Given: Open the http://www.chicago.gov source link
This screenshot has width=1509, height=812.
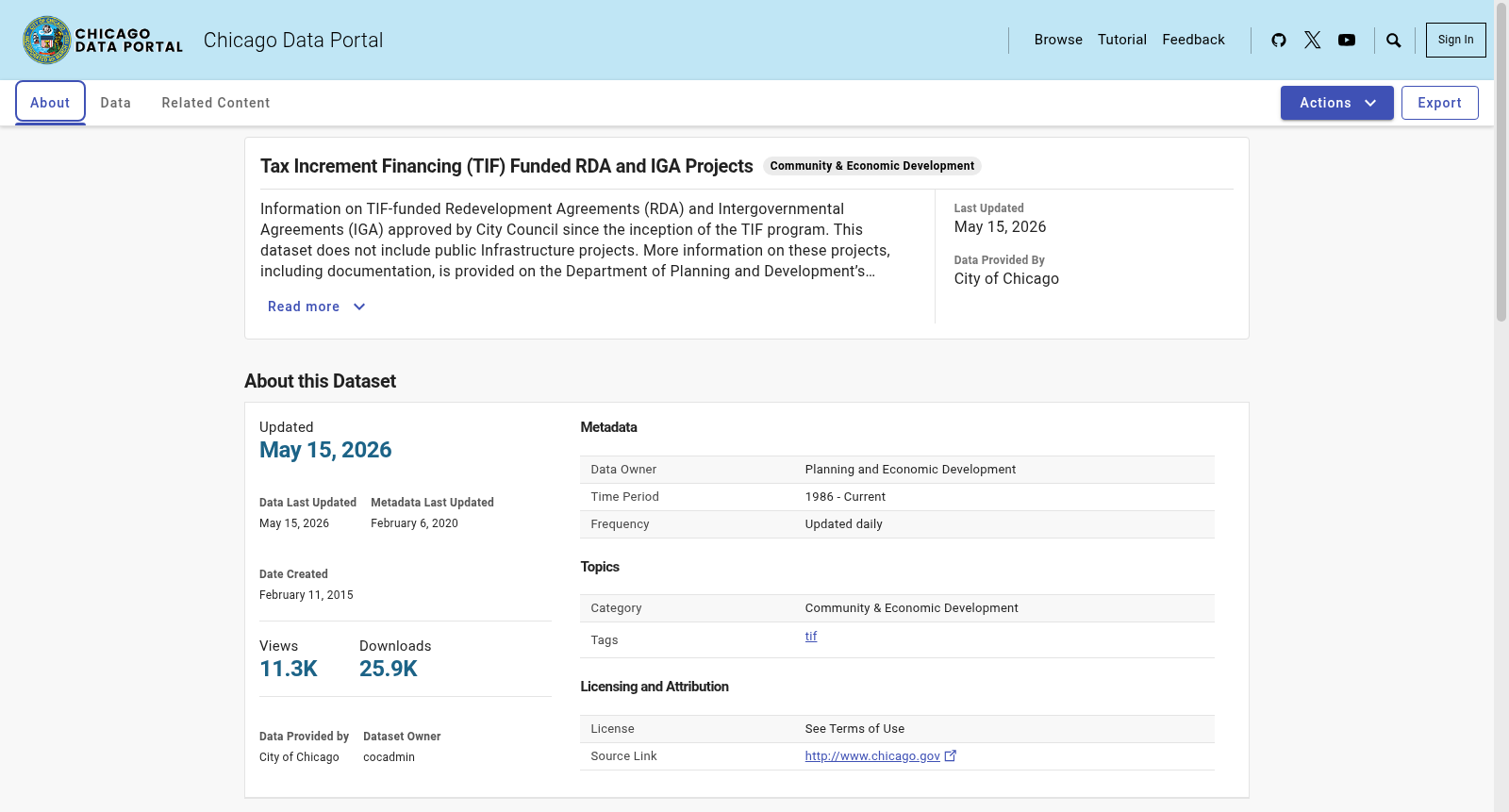Looking at the screenshot, I should (x=872, y=756).
